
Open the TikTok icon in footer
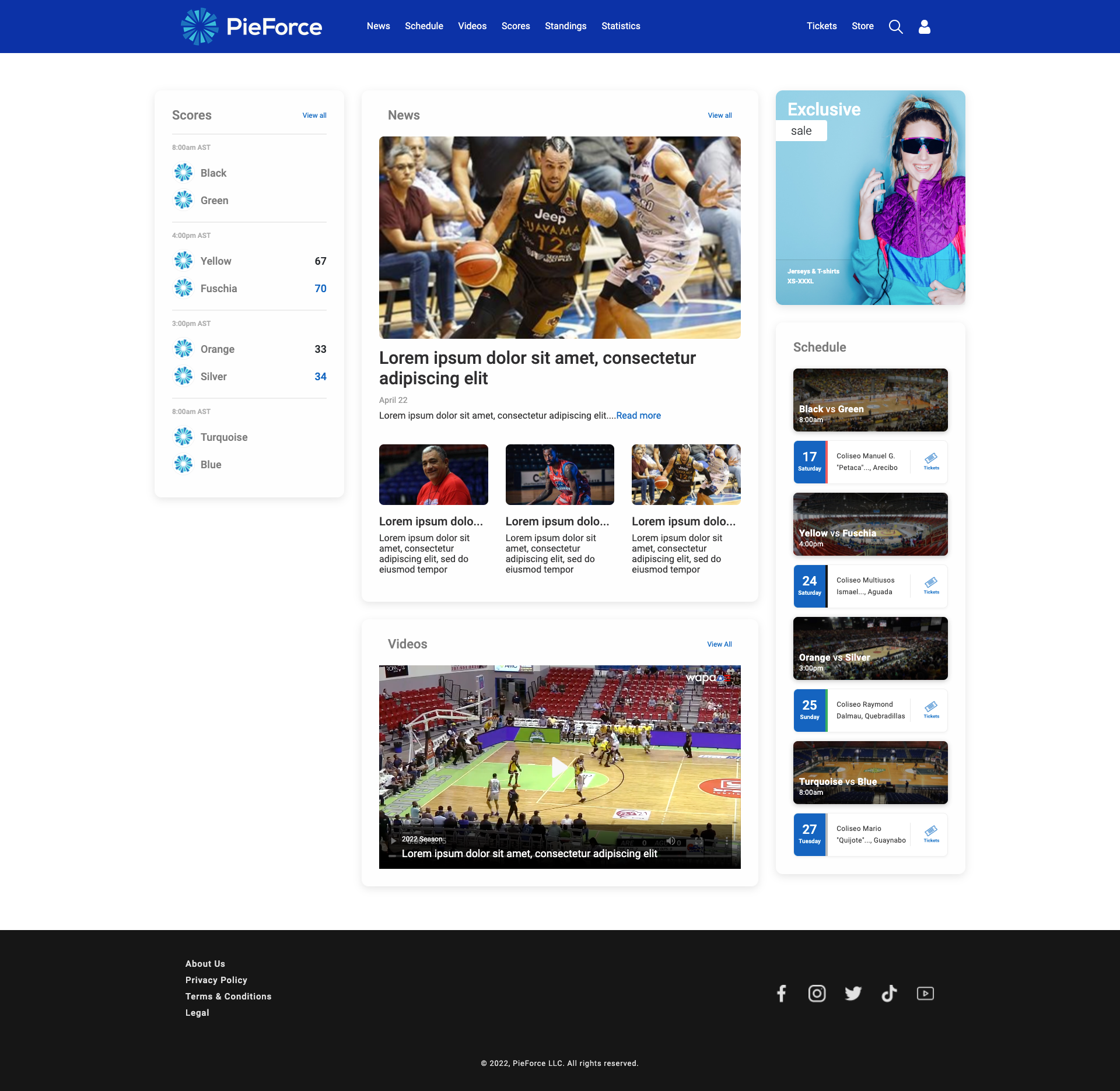[x=889, y=993]
